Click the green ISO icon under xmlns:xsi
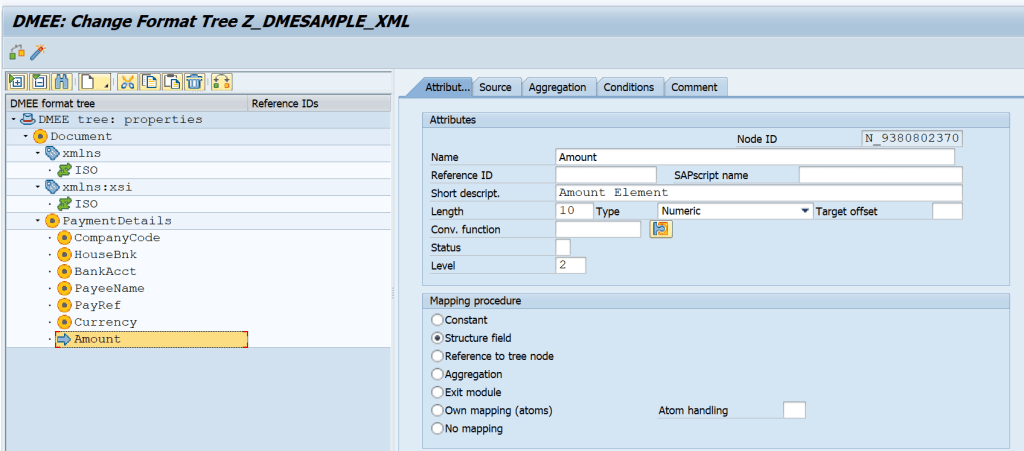The height and width of the screenshot is (451, 1024). coord(64,204)
